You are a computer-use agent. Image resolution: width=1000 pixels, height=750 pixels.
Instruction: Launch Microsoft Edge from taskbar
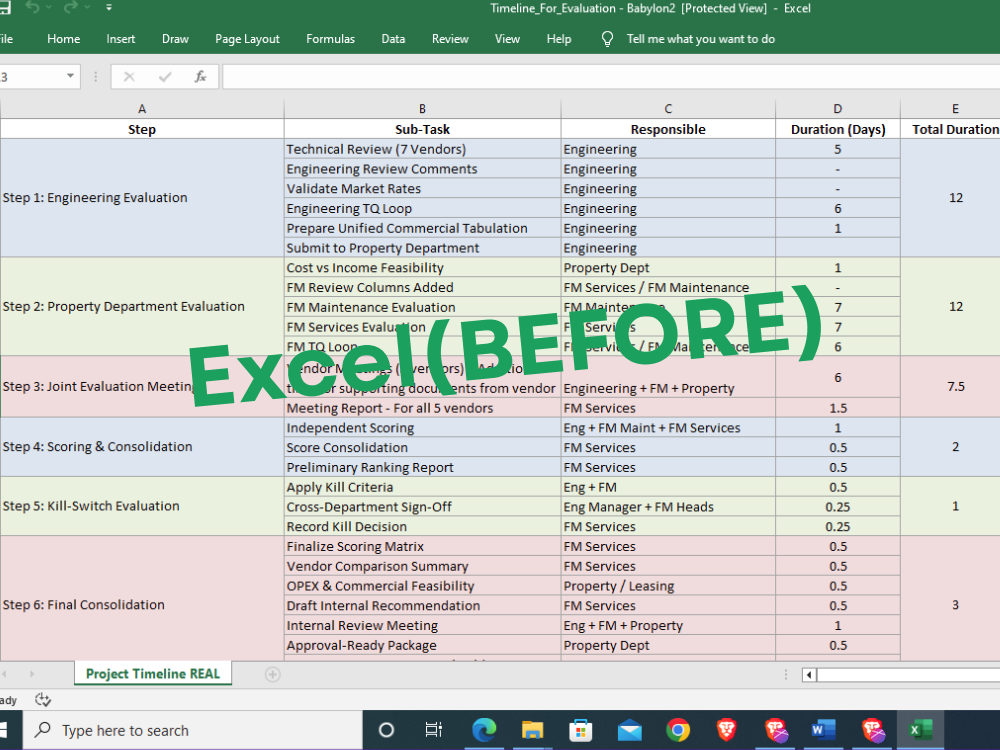(x=484, y=730)
